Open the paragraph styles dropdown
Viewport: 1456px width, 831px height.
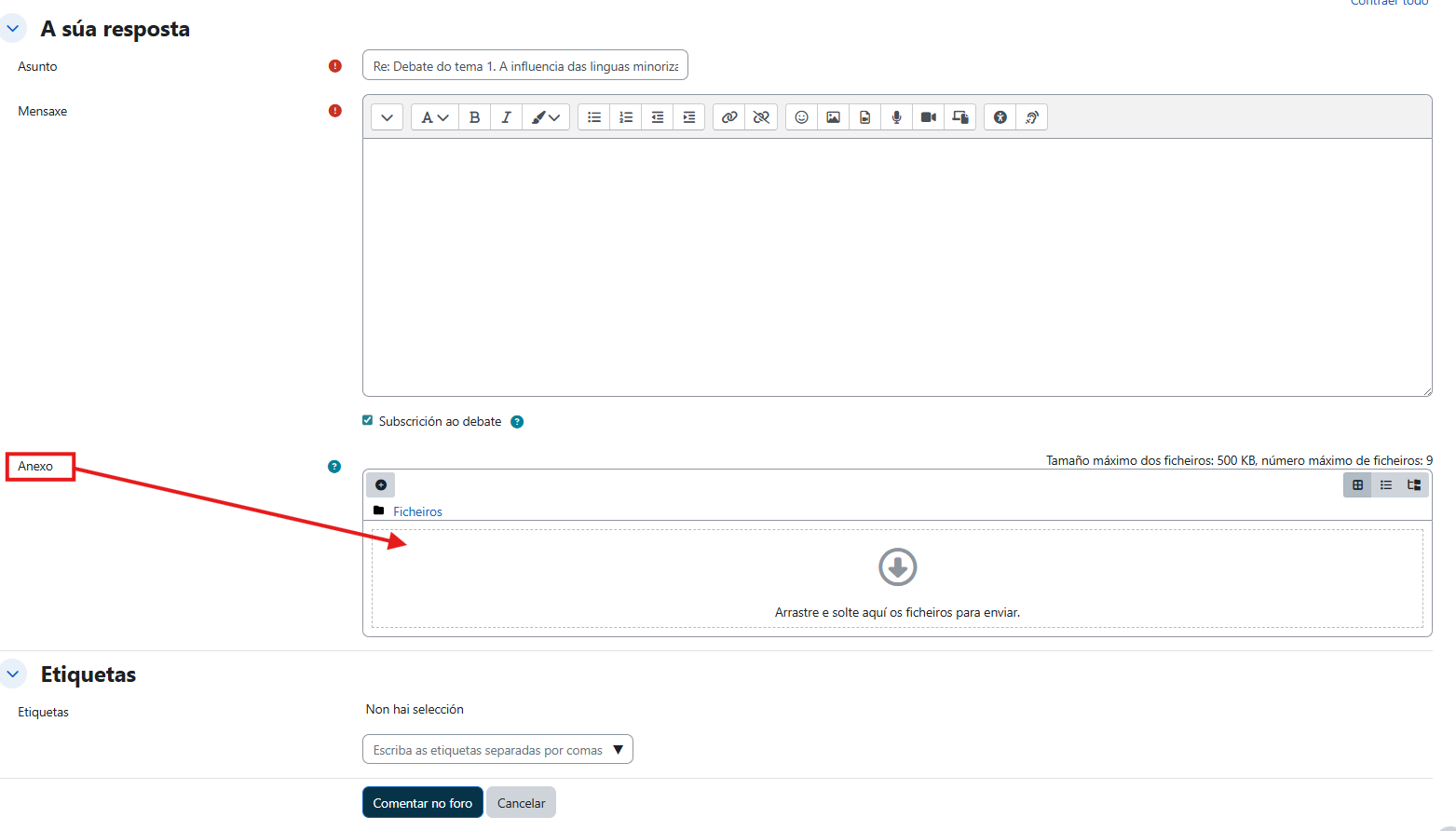(x=434, y=117)
